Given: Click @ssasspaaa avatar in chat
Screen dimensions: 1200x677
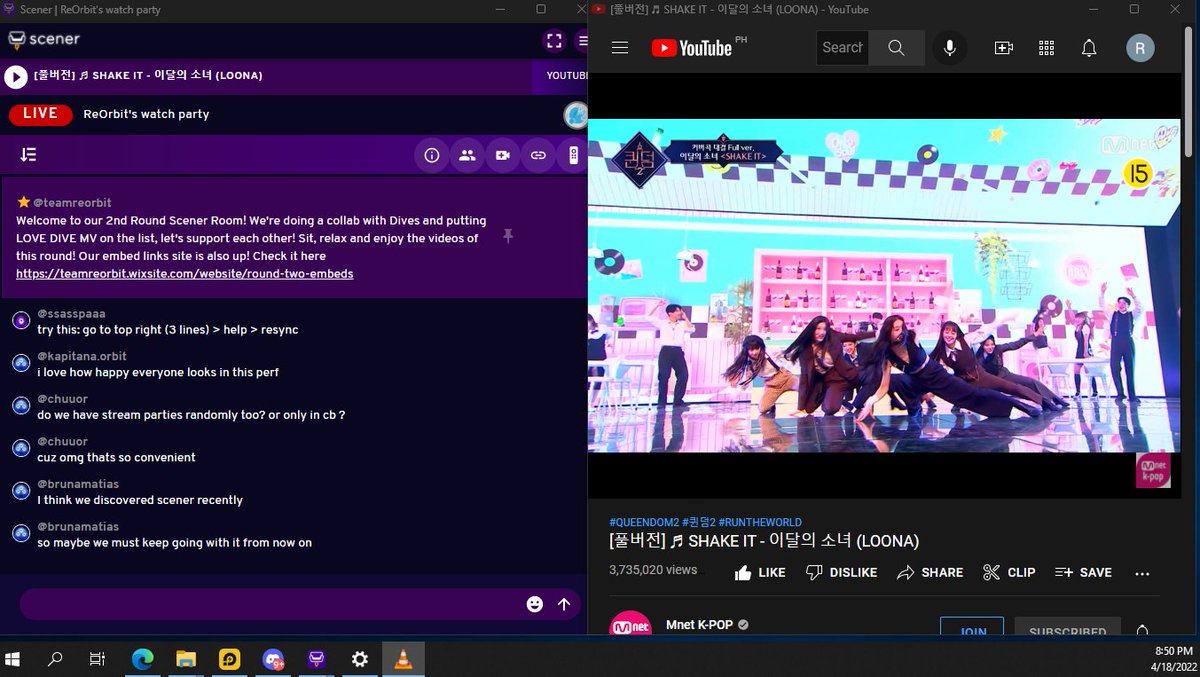Looking at the screenshot, I should click(20, 321).
